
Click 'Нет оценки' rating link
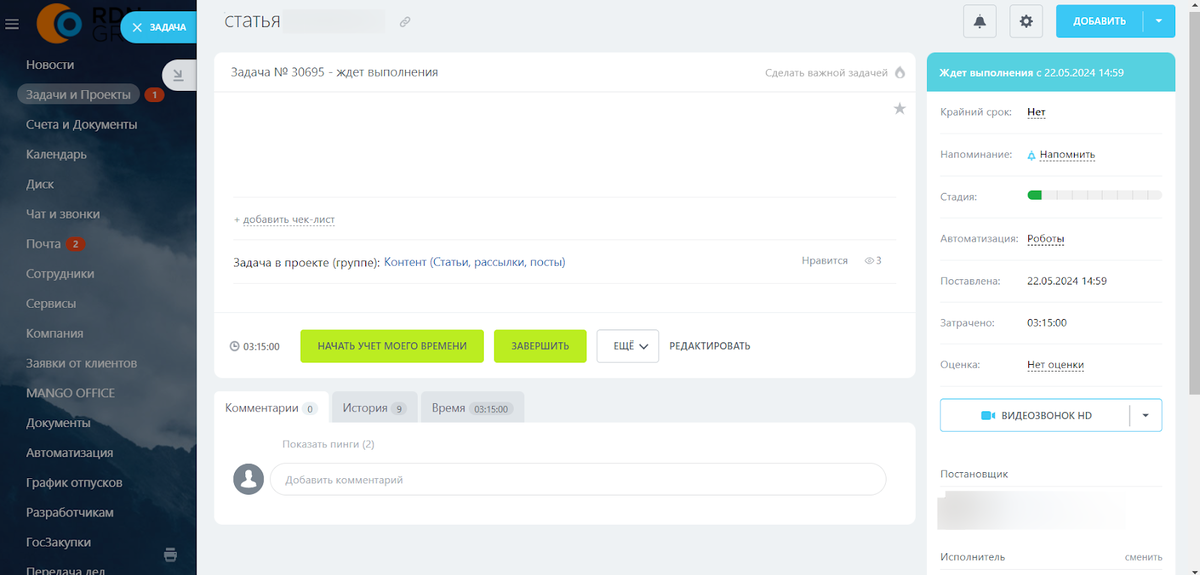click(x=1055, y=365)
